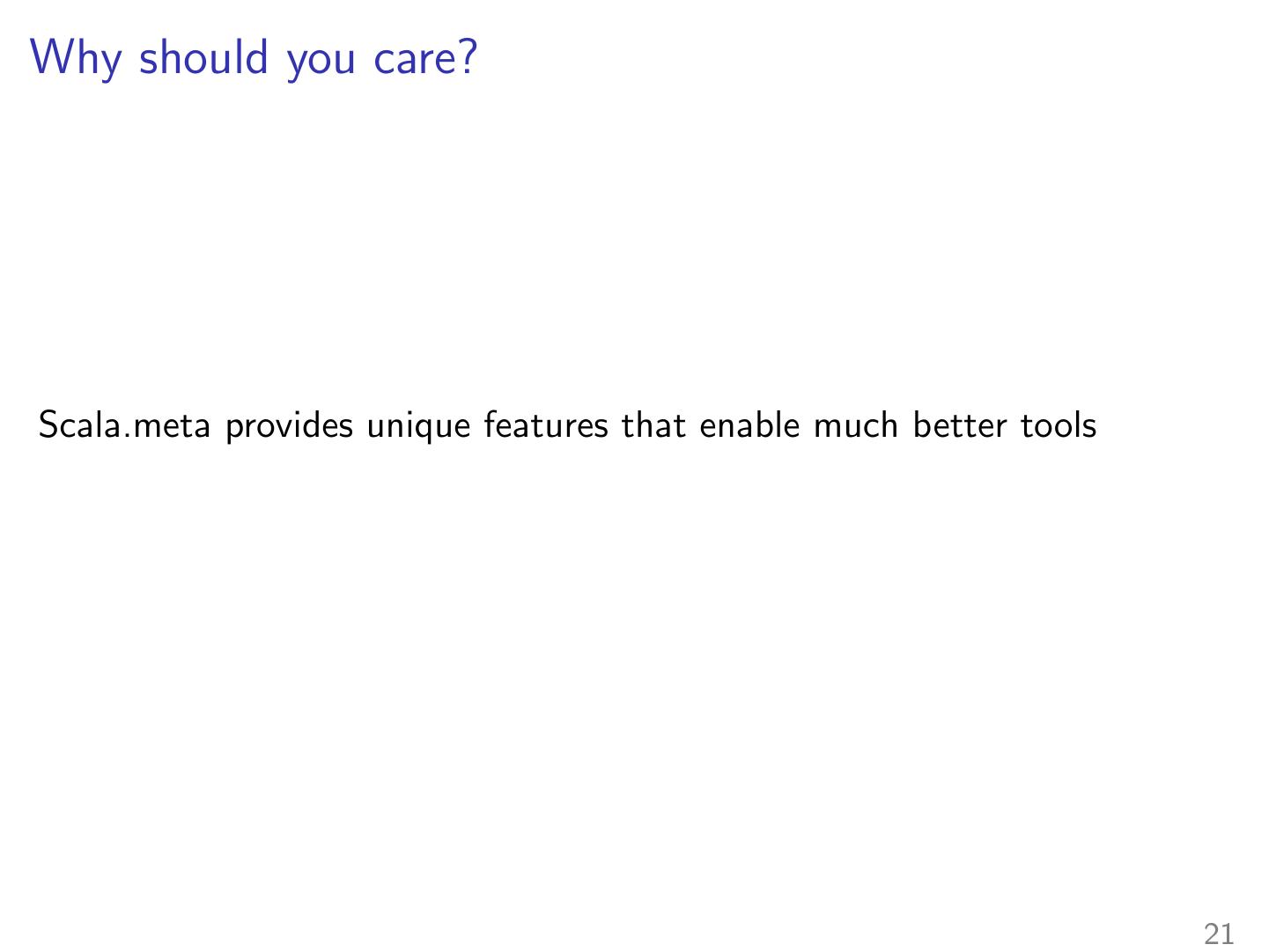Click the word "provides" in the body sentence
The image size is (1269, 952).
pos(290,425)
